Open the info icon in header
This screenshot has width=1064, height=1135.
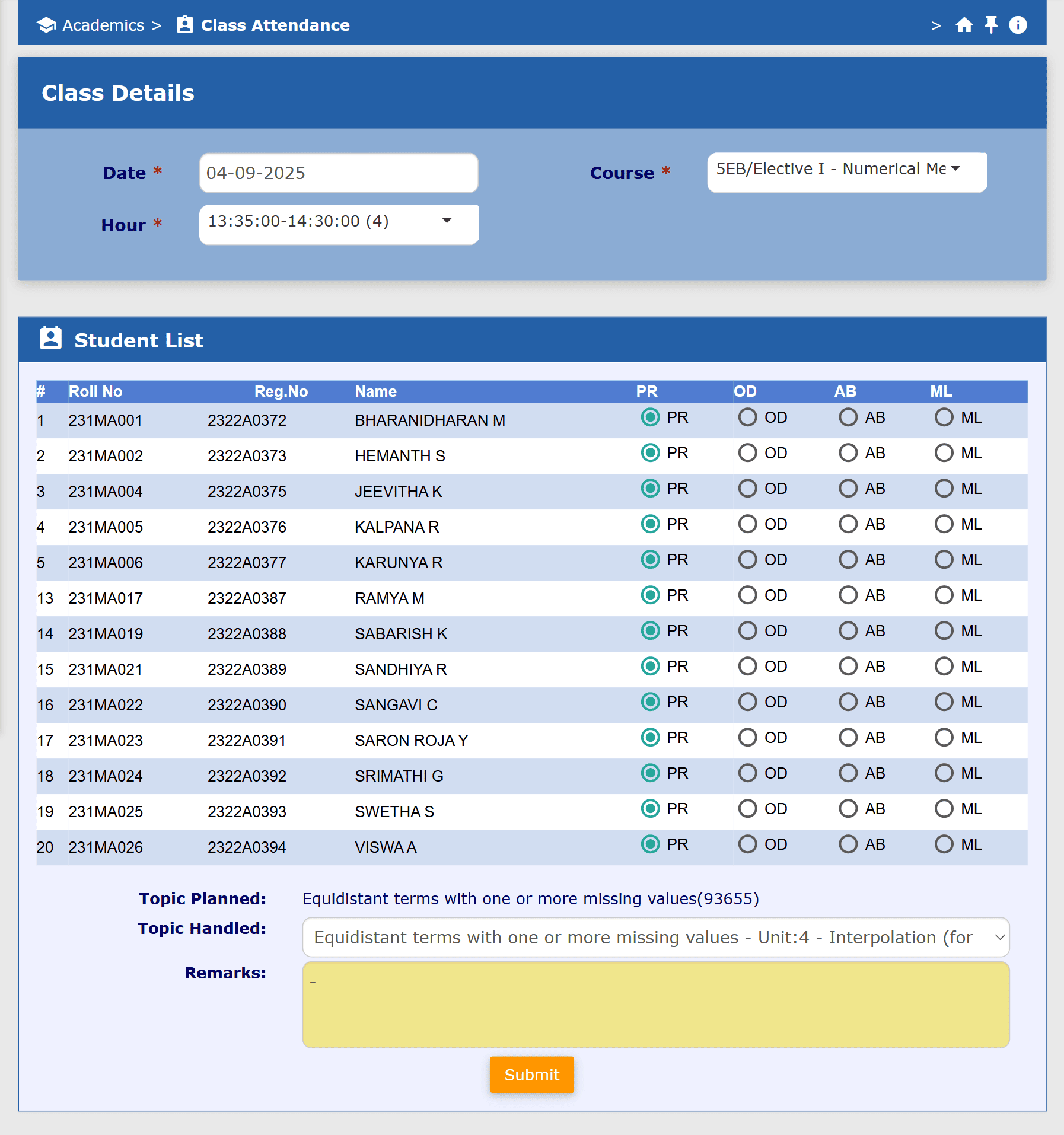pos(1018,25)
